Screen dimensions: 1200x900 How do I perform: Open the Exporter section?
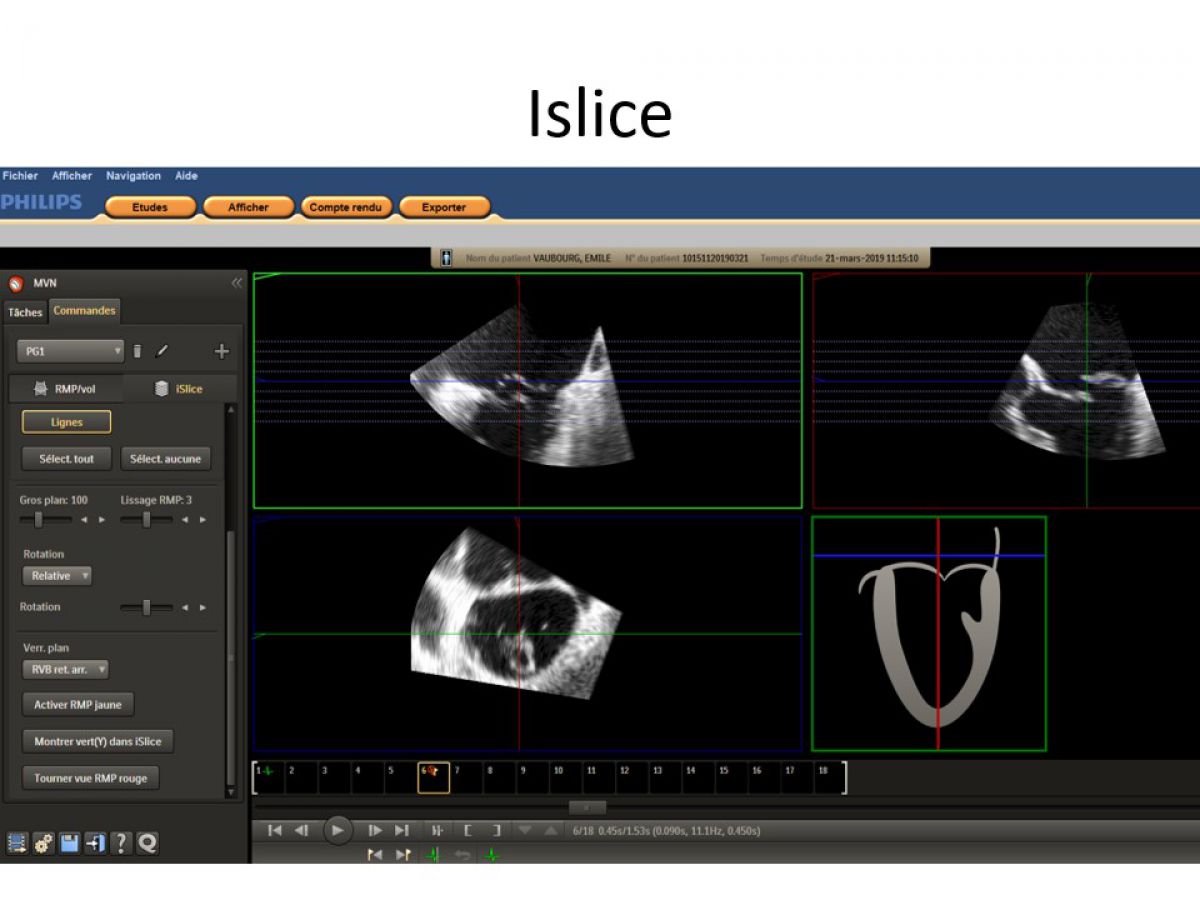pos(444,207)
